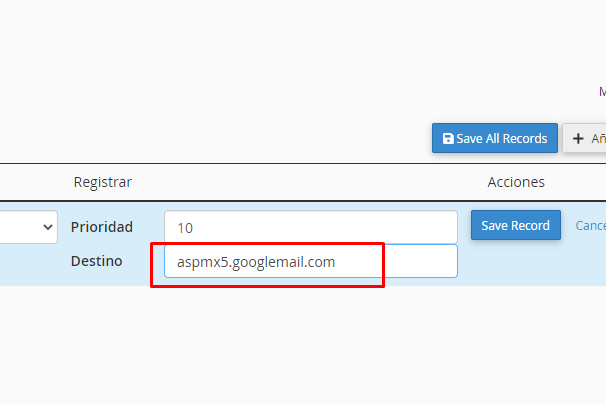Click the Registrar column header
The image size is (606, 404).
coord(102,182)
